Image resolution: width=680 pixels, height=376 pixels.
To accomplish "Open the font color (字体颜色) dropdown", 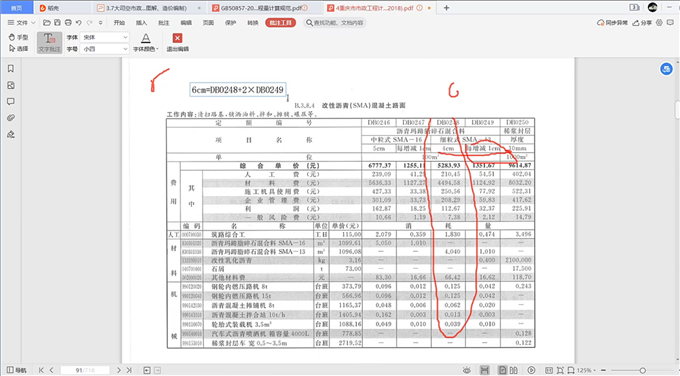I will tap(146, 43).
